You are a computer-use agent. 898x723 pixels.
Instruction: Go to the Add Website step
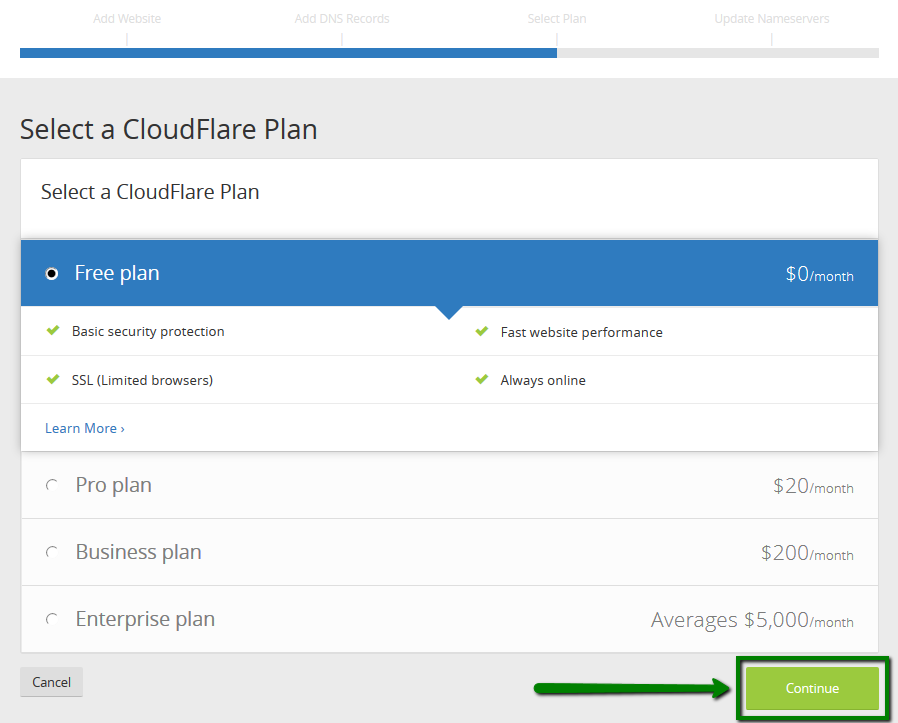point(127,19)
